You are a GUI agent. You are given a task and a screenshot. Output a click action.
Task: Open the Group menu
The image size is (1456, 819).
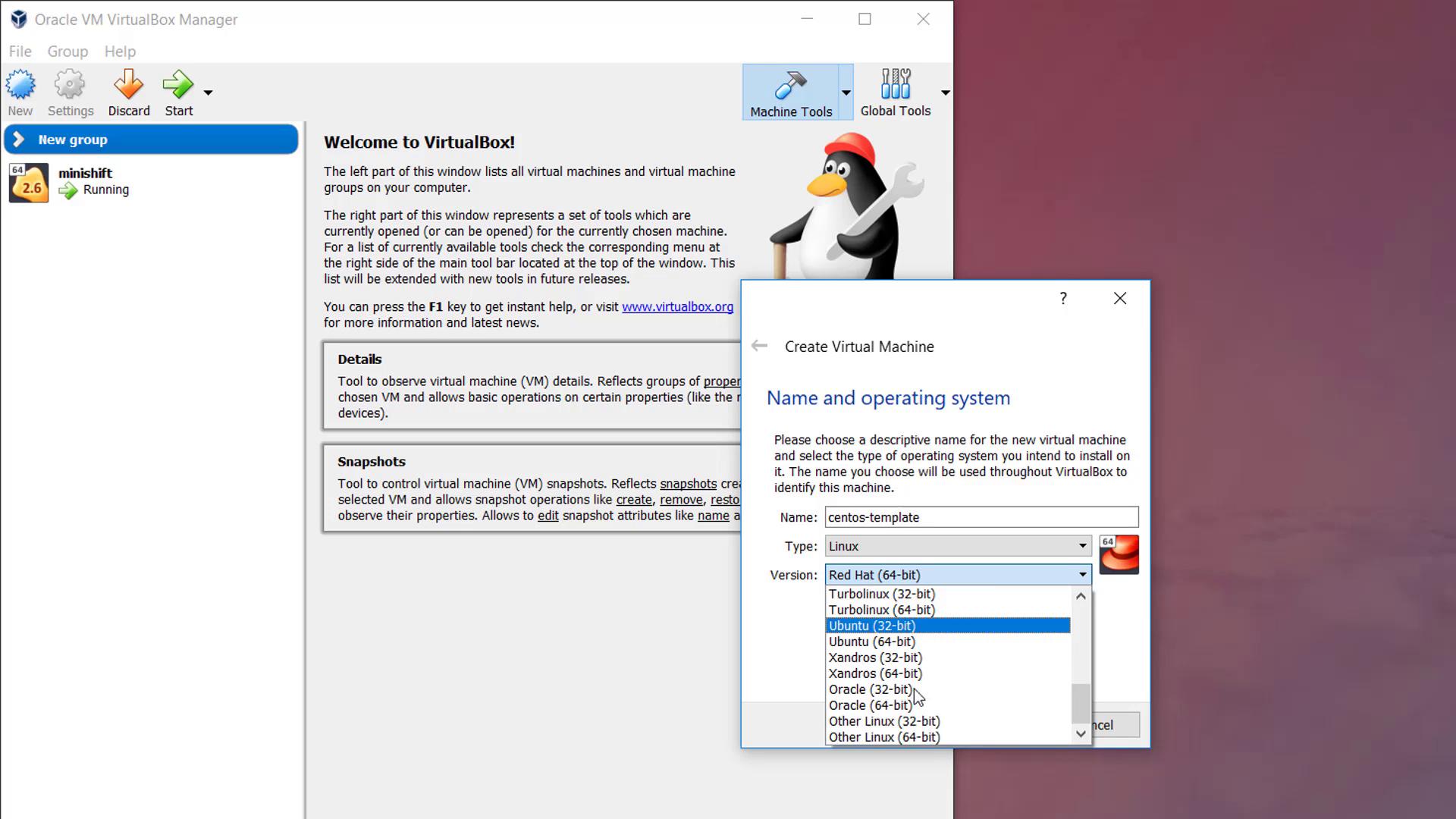tap(67, 52)
